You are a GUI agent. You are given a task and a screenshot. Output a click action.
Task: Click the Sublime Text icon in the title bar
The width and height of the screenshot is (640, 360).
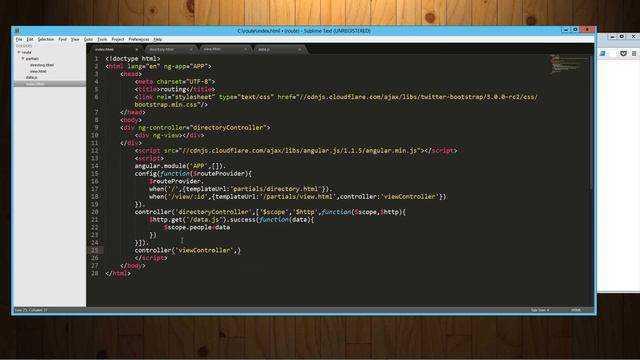(17, 31)
